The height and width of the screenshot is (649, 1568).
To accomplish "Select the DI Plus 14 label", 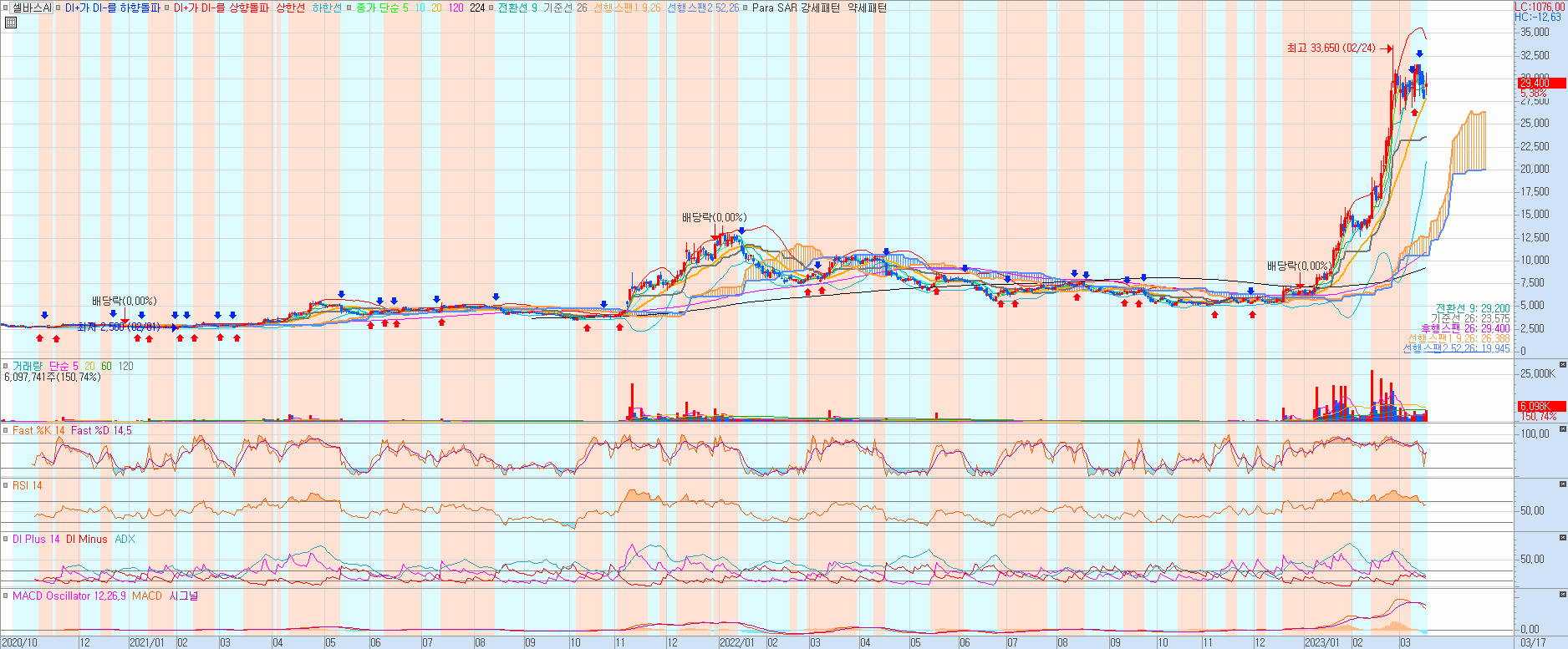I will (36, 539).
